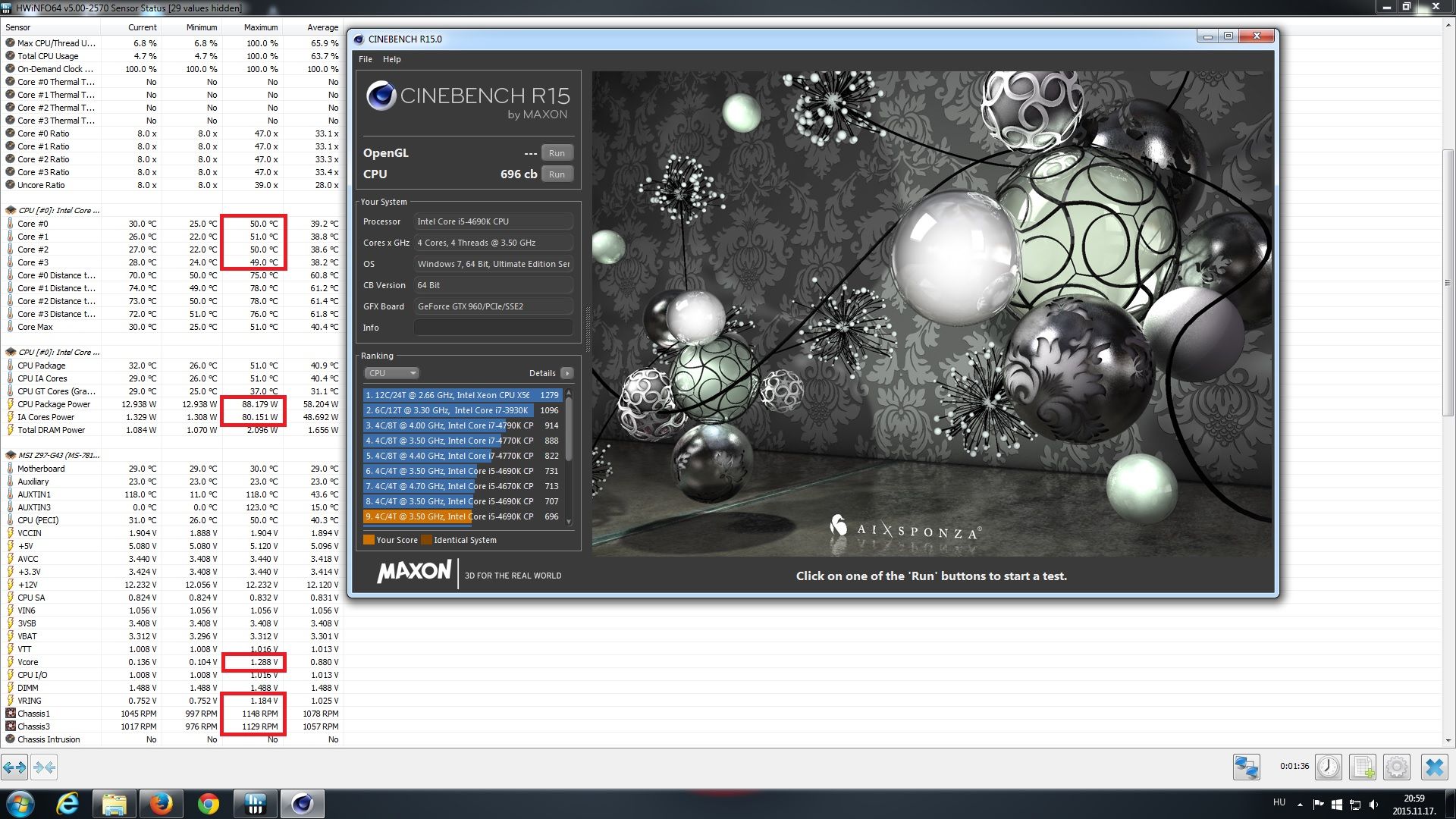The height and width of the screenshot is (819, 1456).
Task: Open the Cinebench Help menu
Action: point(392,59)
